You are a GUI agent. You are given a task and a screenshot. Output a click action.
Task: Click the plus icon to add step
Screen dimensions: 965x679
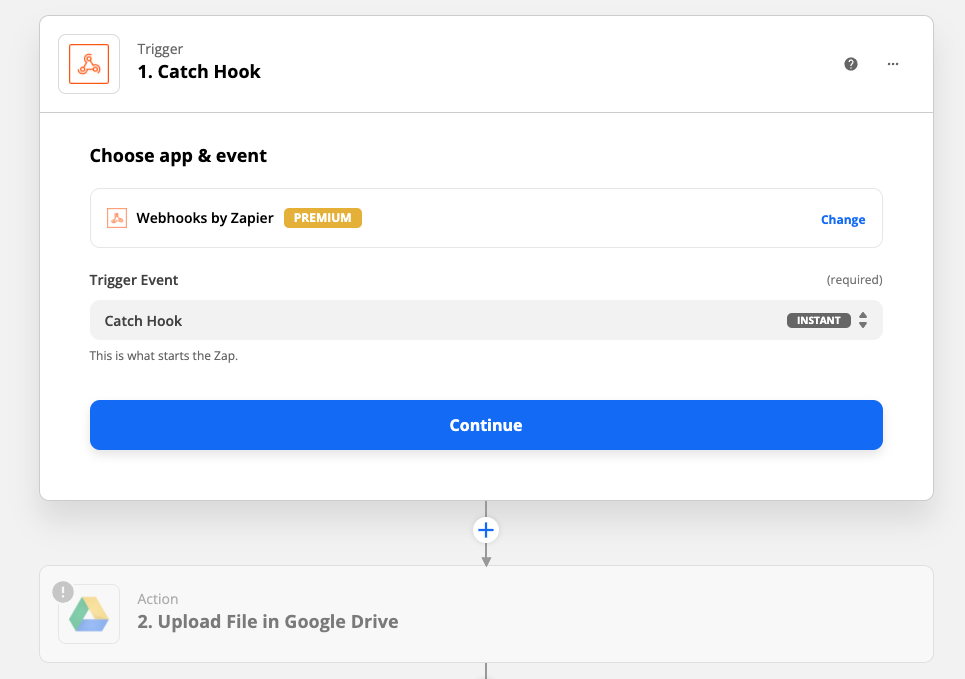pos(486,530)
